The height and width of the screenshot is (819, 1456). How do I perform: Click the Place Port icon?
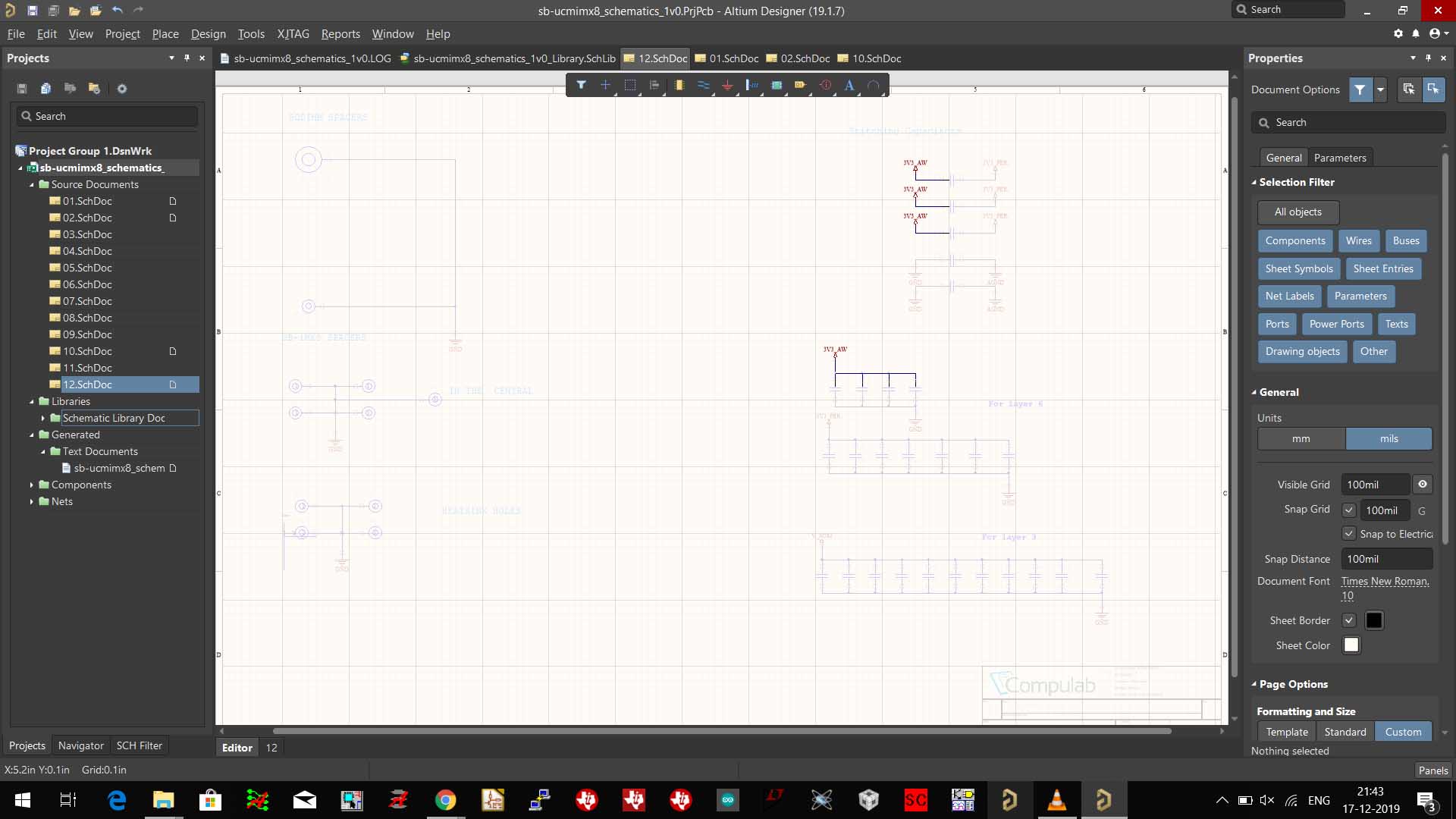click(x=800, y=85)
